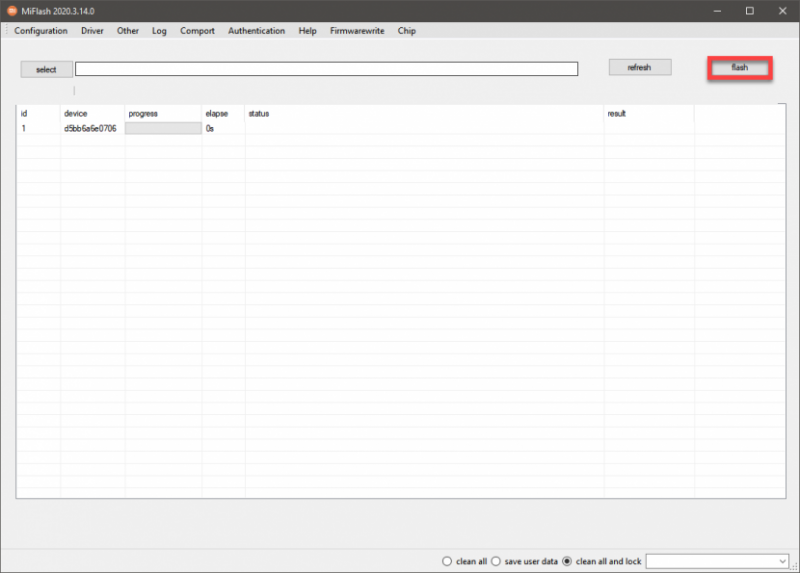Viewport: 800px width, 573px height.
Task: Open the Other menu
Action: tap(128, 31)
